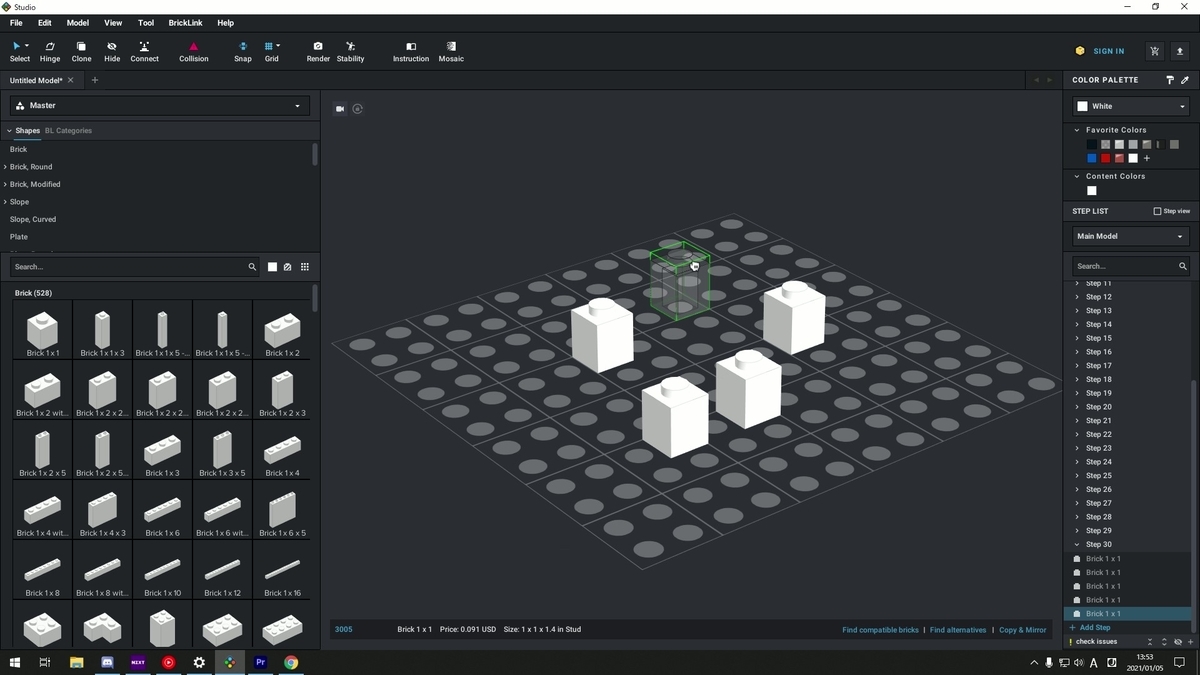The image size is (1200, 675).
Task: Click the Hide tool in toolbar
Action: click(x=112, y=51)
